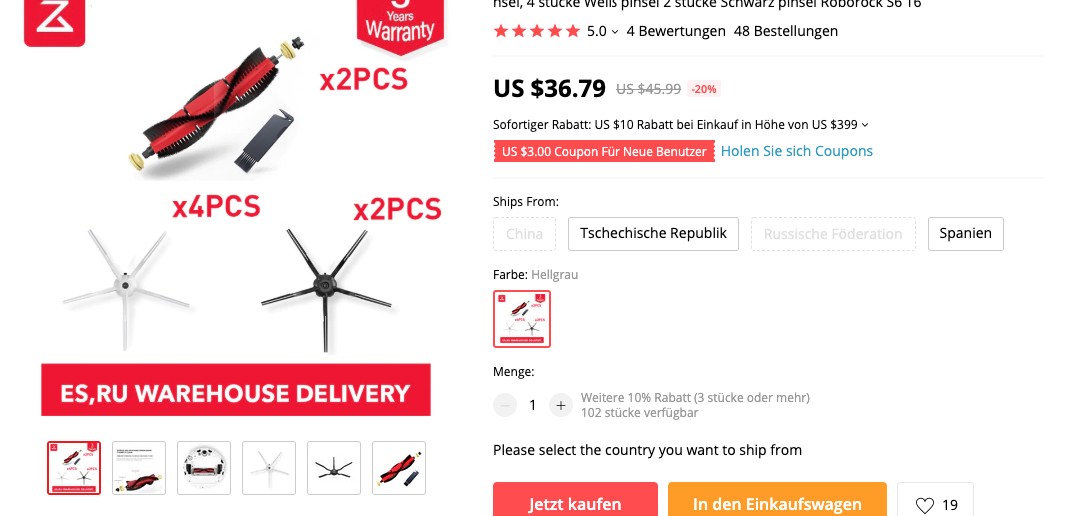The image size is (1071, 516).
Task: Click the wishlist heart icon
Action: (924, 505)
